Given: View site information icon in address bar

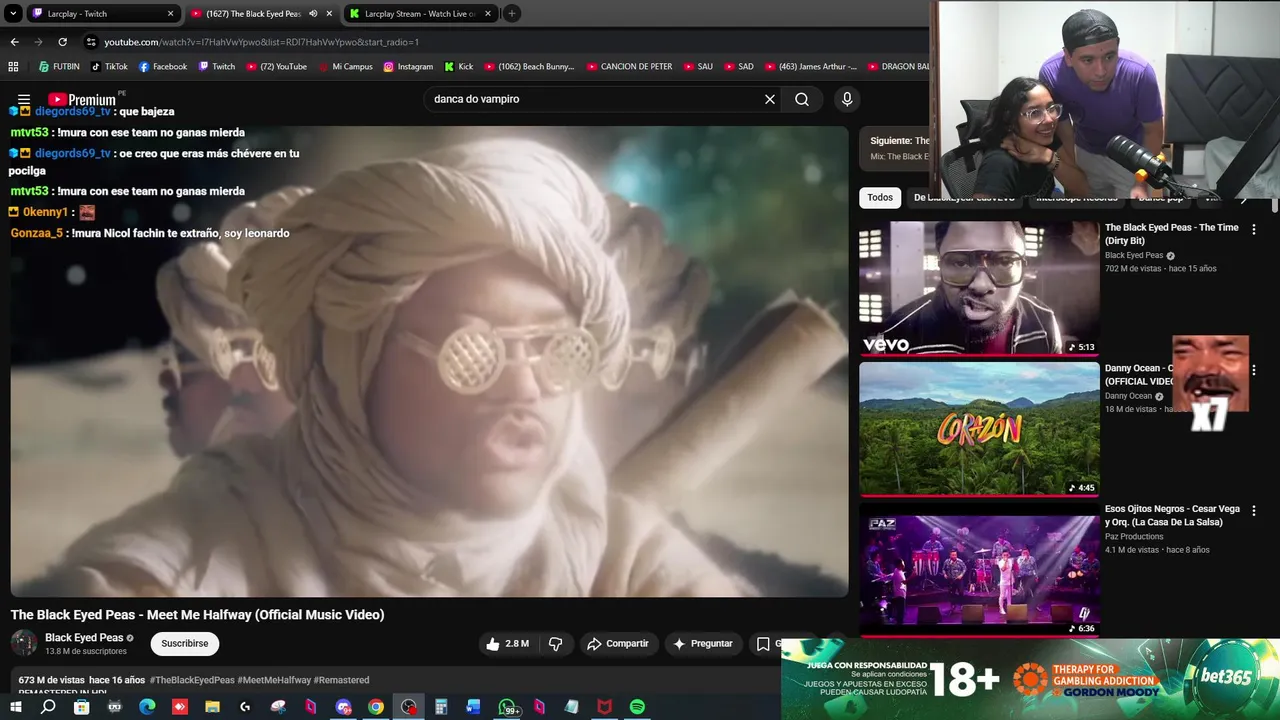Looking at the screenshot, I should pyautogui.click(x=91, y=42).
